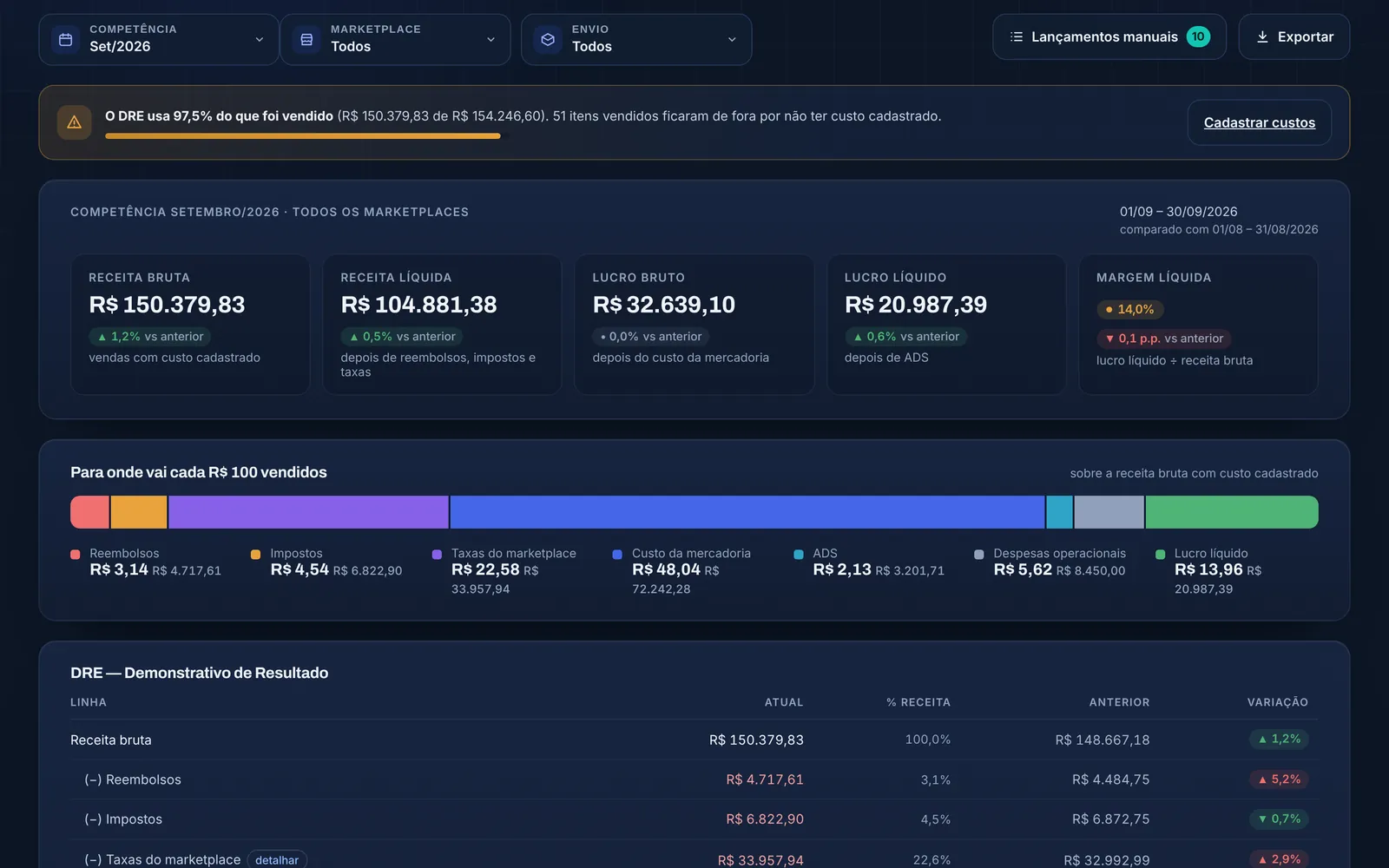Viewport: 1389px width, 868px height.
Task: Click the list icon in Lançamentos manuais
Action: click(x=1017, y=36)
